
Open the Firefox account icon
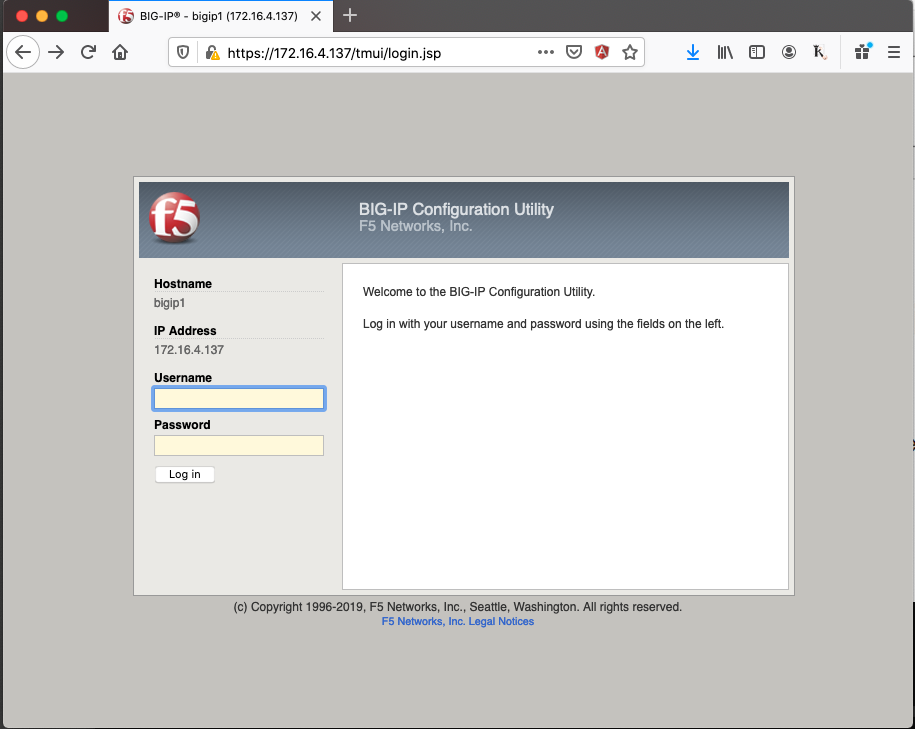coord(789,53)
